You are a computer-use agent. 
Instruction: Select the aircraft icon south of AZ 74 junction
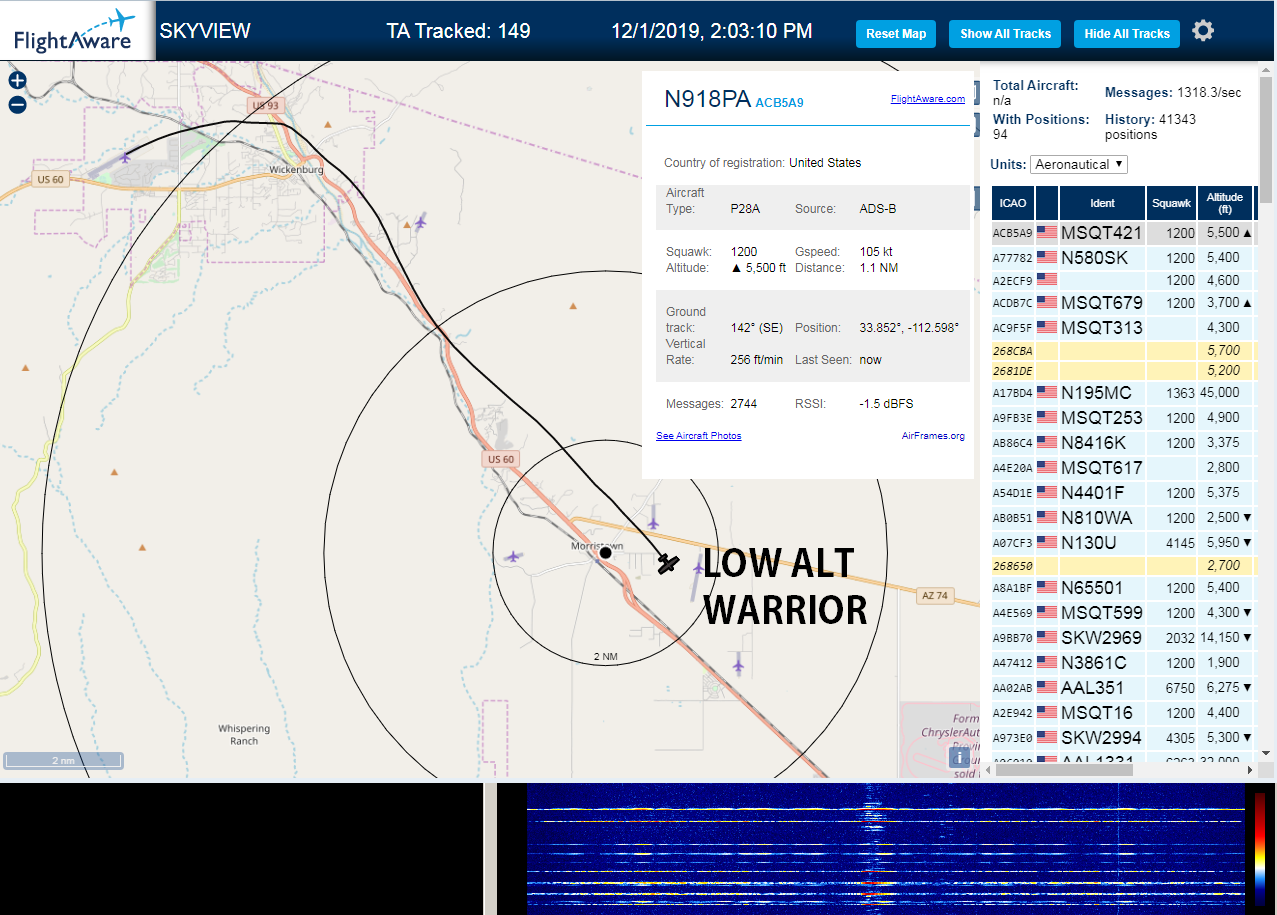738,663
